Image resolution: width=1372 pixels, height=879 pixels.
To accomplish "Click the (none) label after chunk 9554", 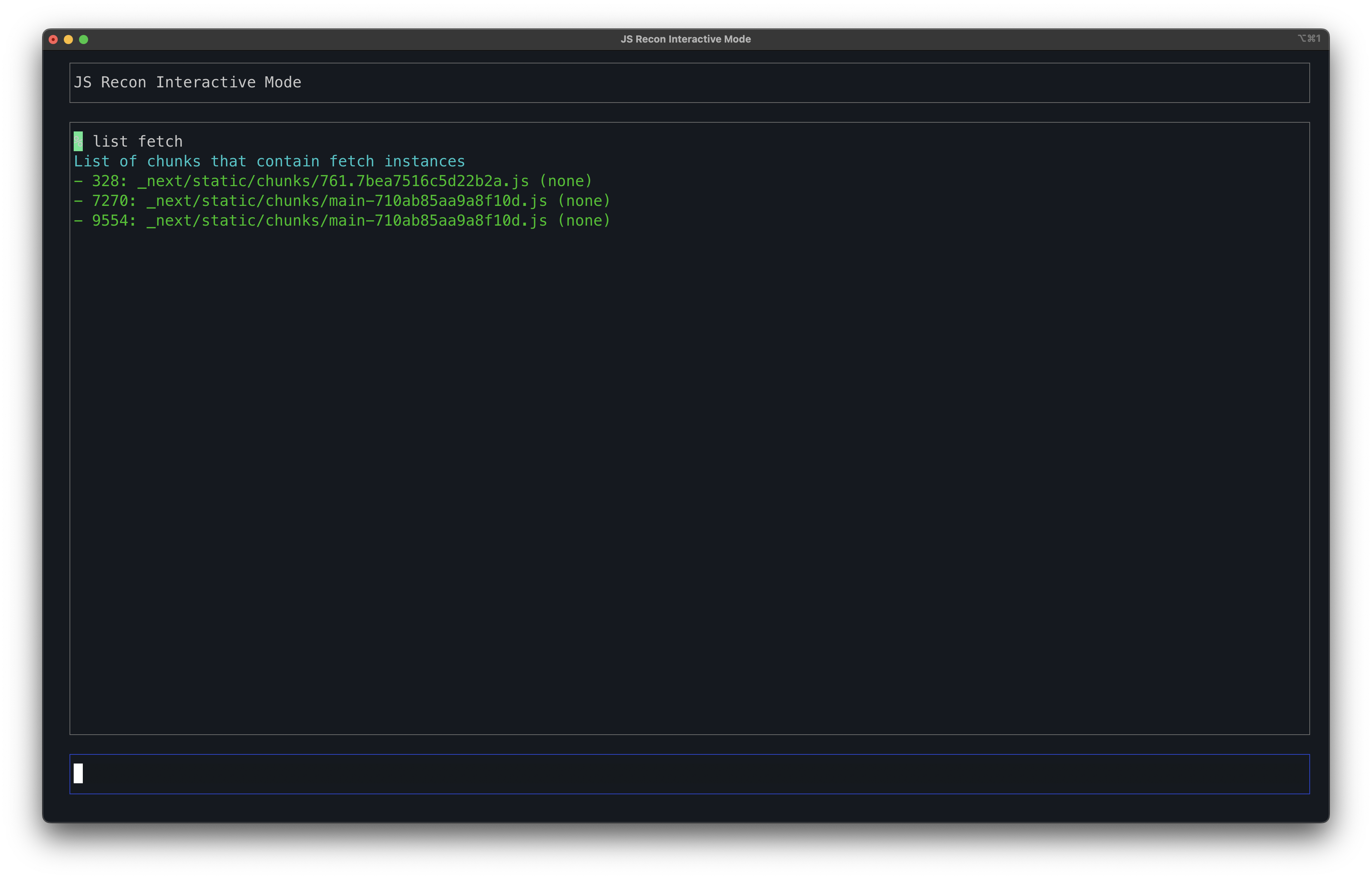I will 584,220.
